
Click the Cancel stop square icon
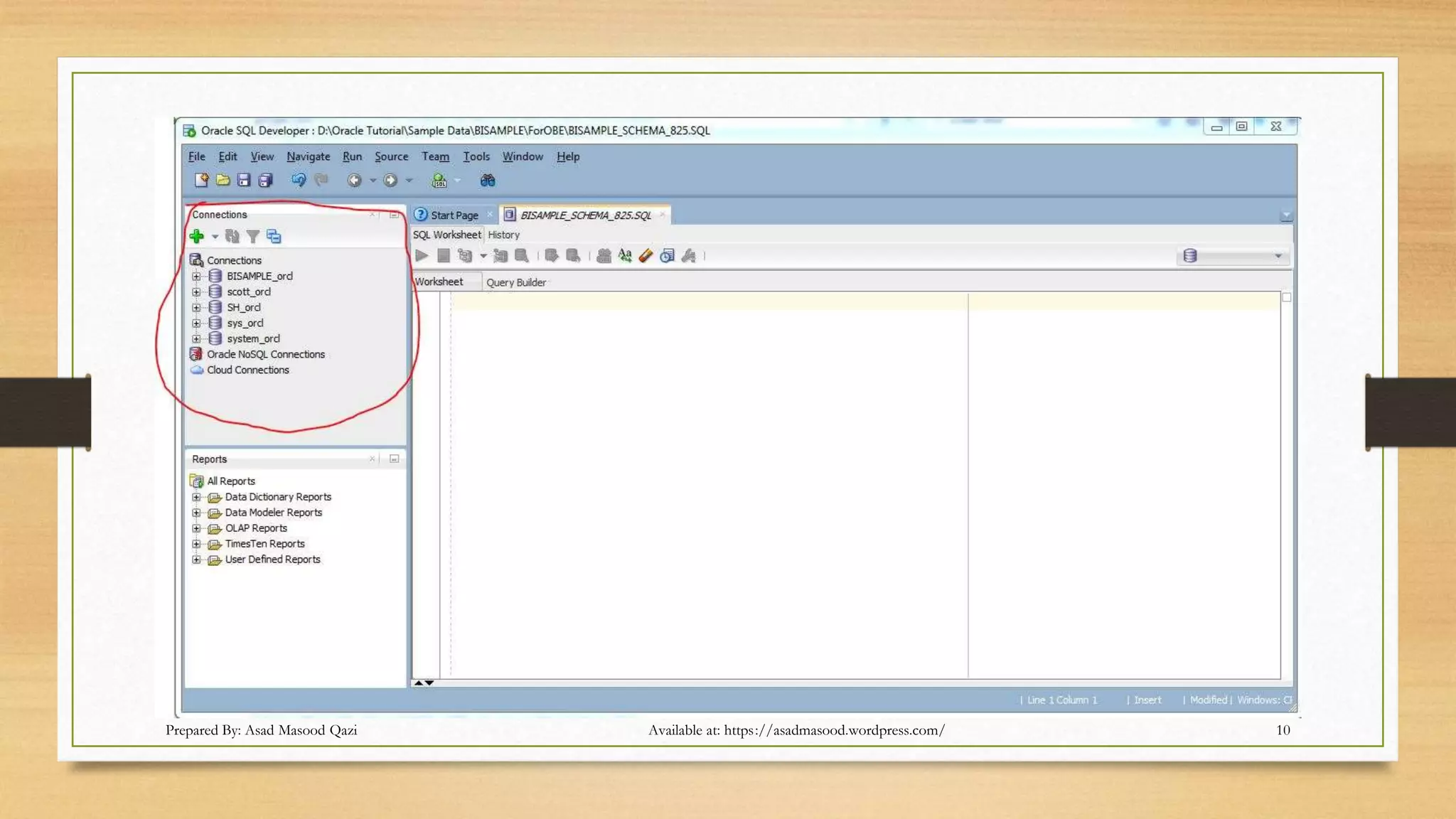[444, 256]
